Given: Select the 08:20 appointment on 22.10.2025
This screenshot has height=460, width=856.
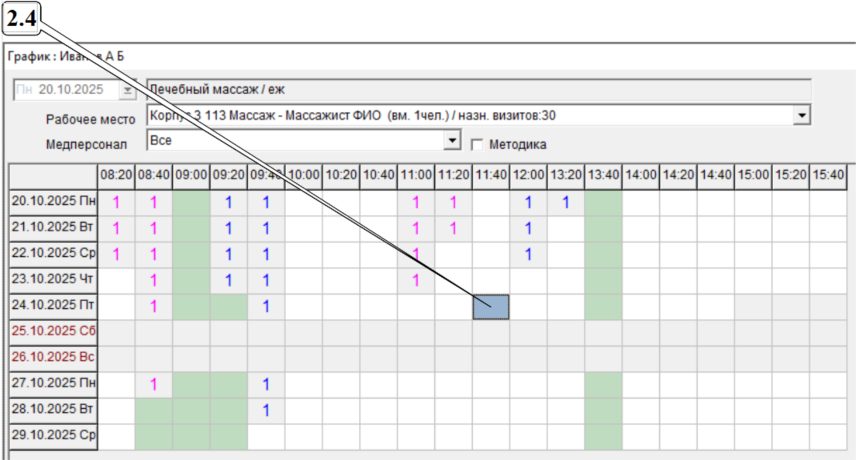Looking at the screenshot, I should click(116, 255).
